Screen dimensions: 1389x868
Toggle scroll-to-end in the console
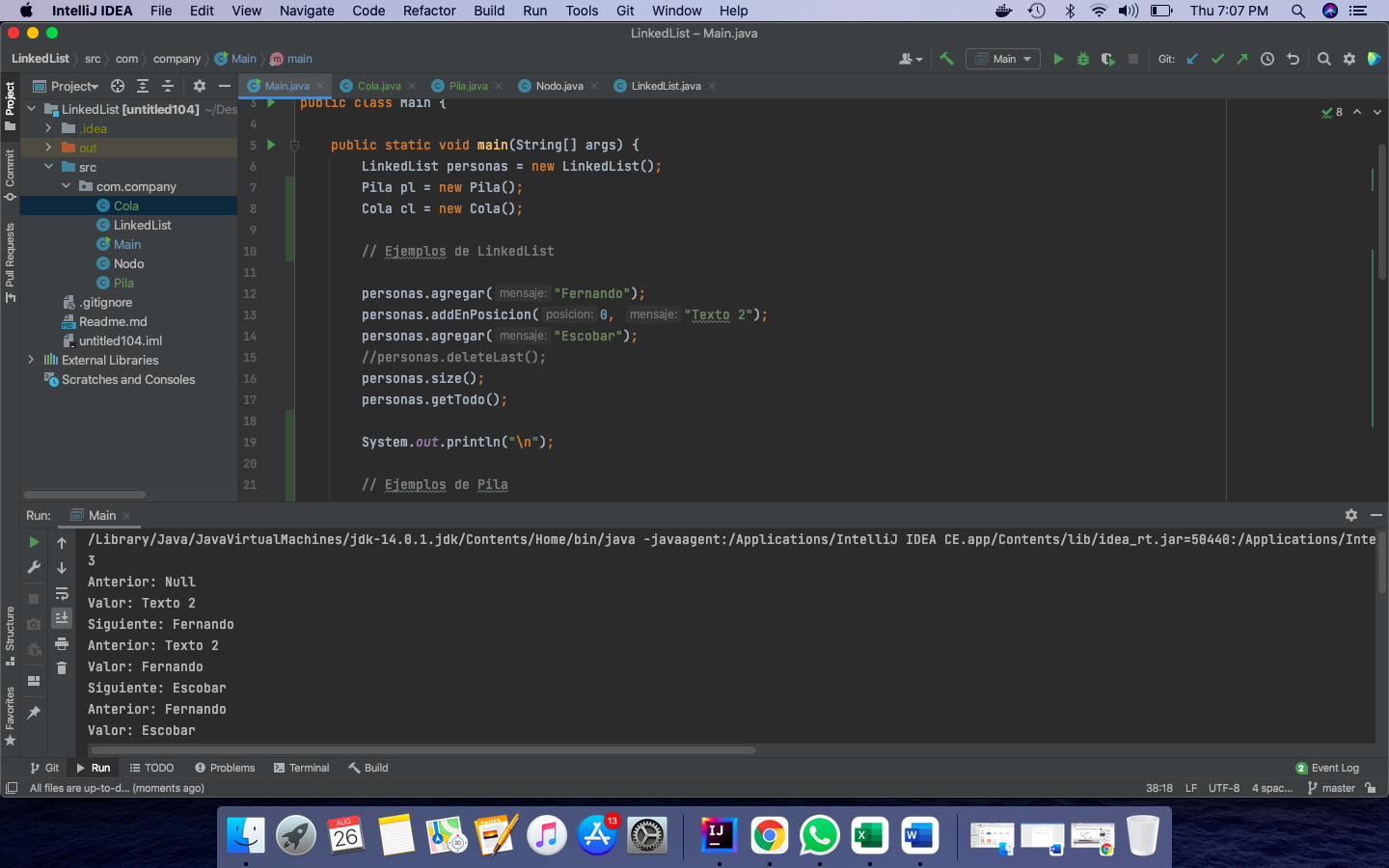[x=62, y=617]
